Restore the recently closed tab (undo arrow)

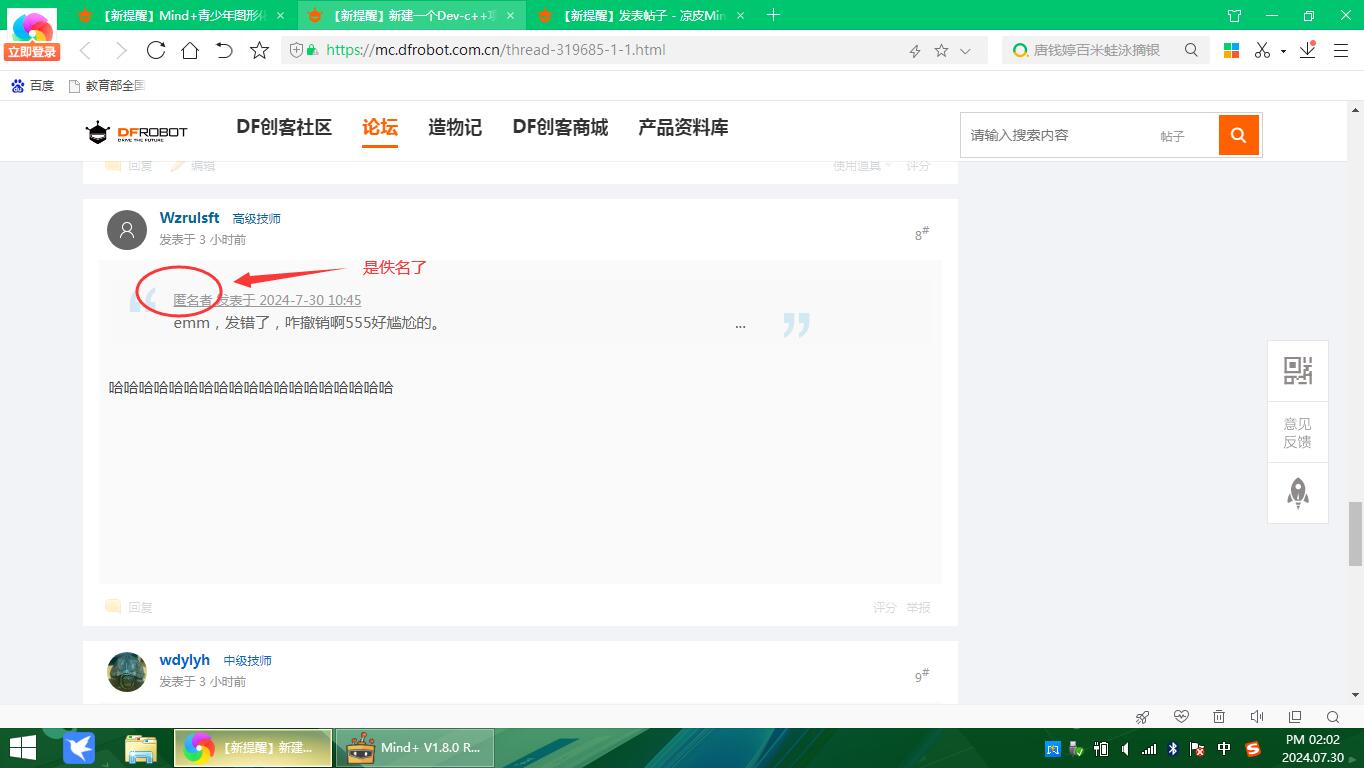tap(224, 50)
